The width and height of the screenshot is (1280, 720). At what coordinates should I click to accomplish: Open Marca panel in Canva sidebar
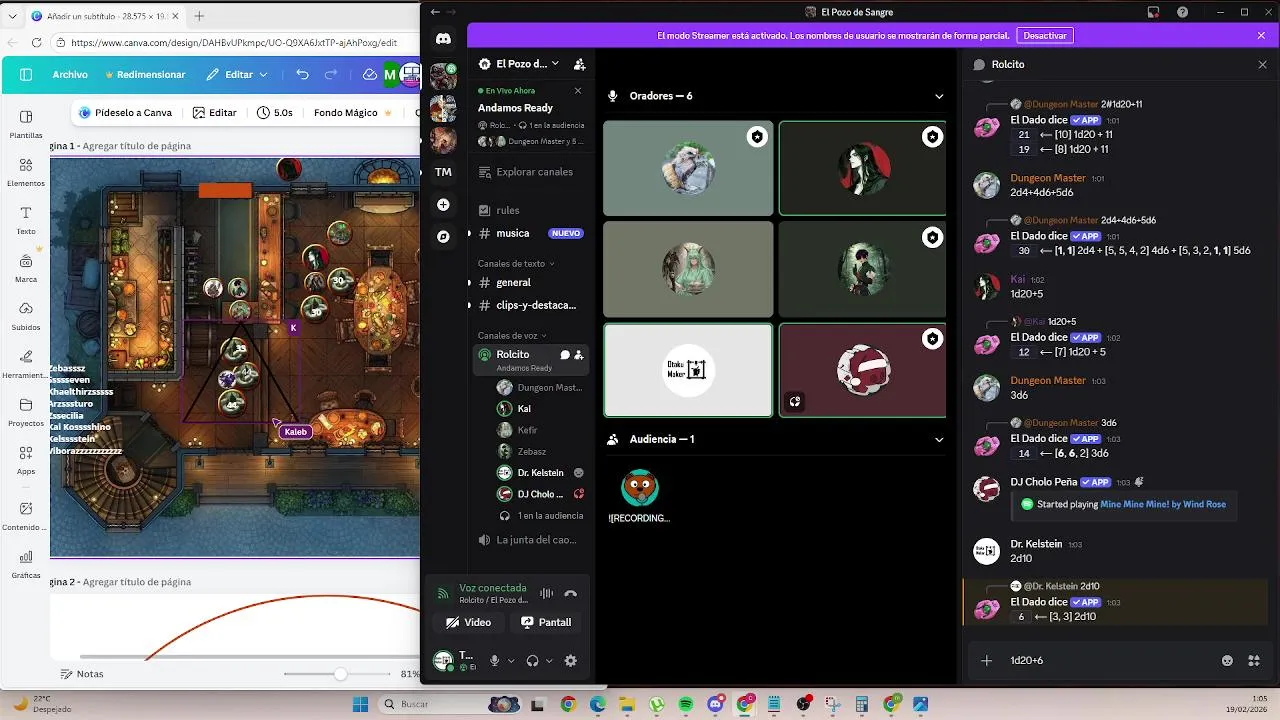pos(26,267)
